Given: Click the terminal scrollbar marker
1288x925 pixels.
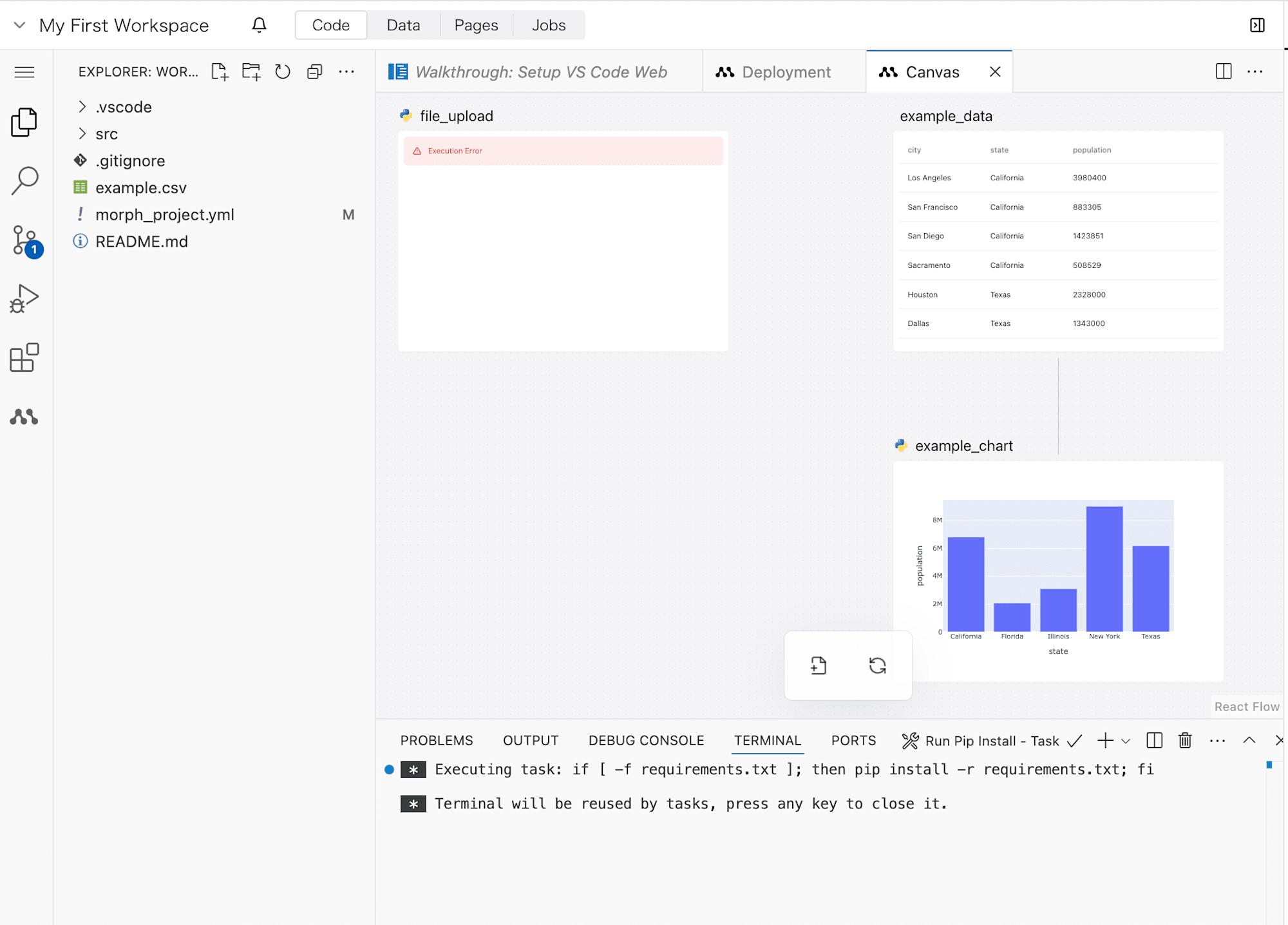Looking at the screenshot, I should click(1269, 765).
